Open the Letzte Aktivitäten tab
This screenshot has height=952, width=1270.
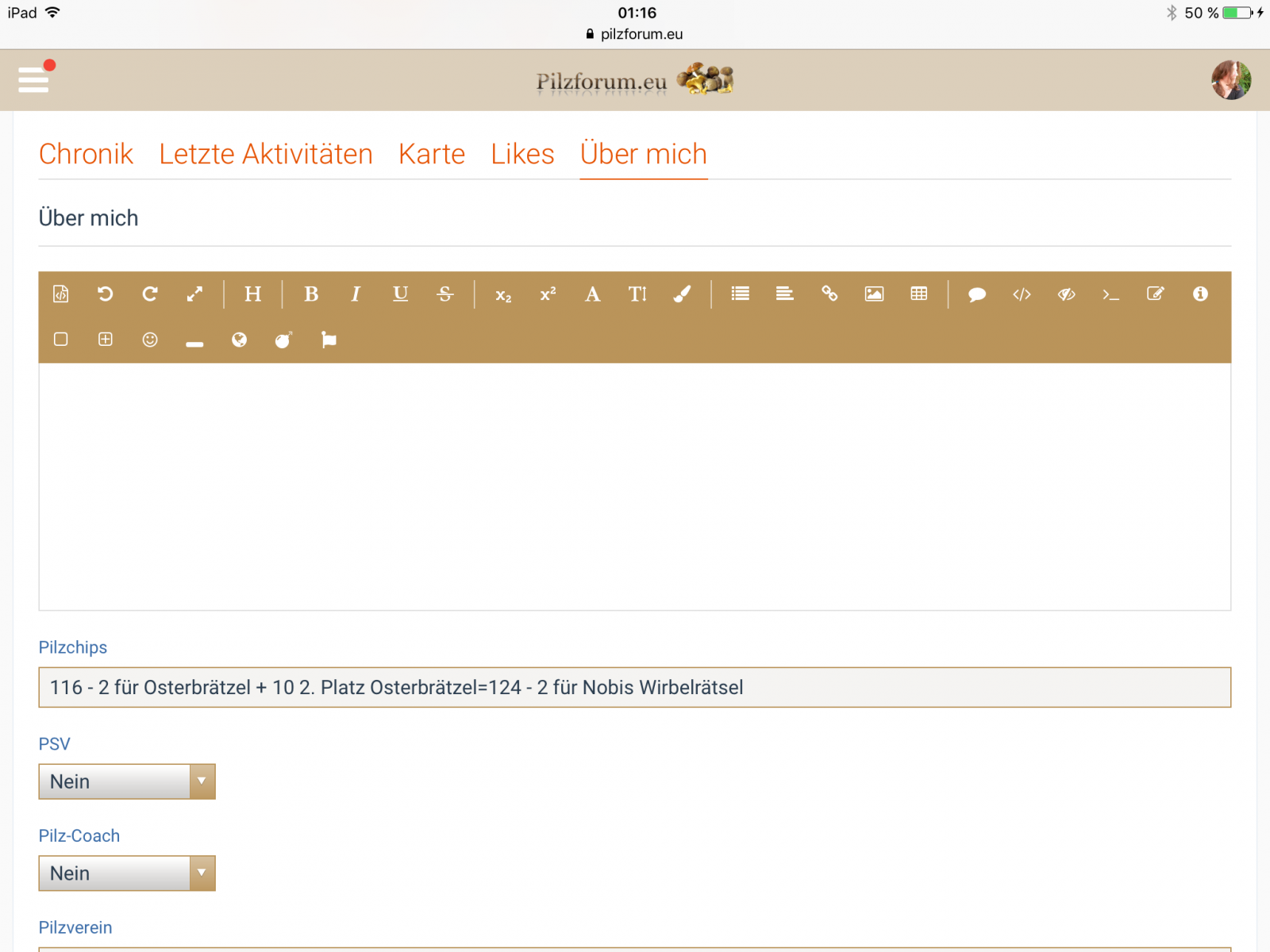pyautogui.click(x=266, y=154)
